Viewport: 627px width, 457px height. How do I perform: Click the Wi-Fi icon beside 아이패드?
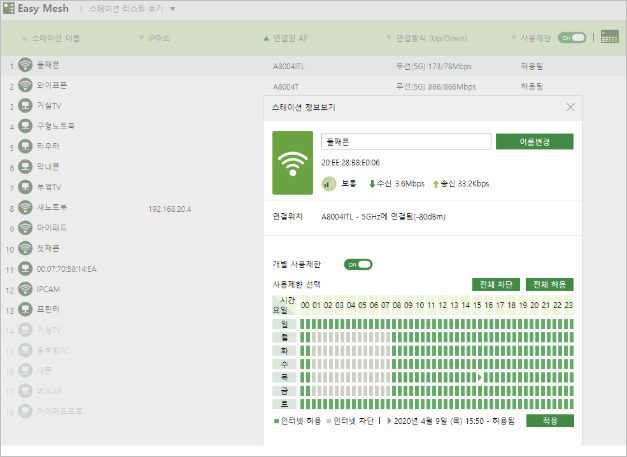coord(25,228)
